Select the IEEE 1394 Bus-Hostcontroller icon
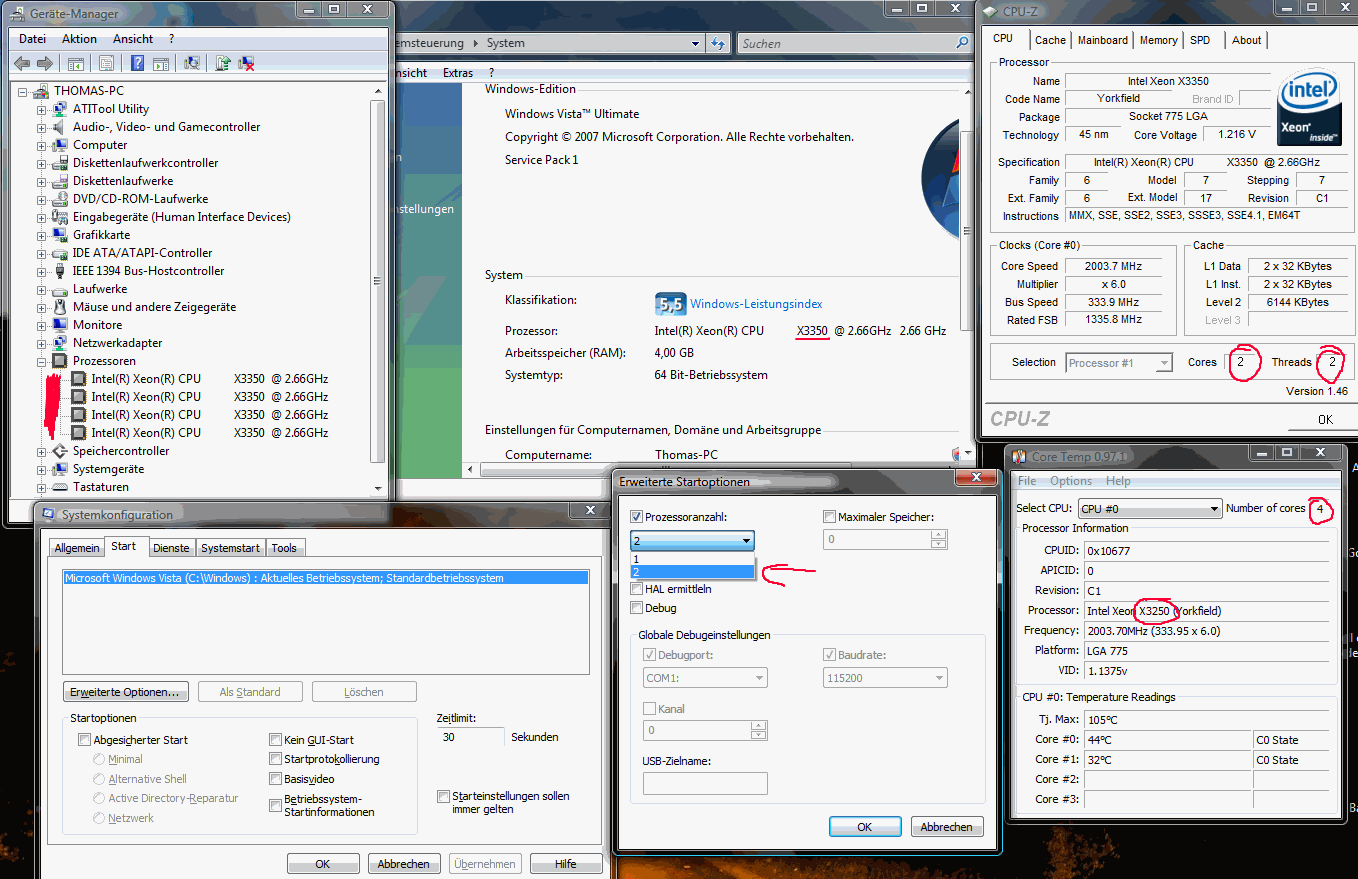The image size is (1358, 879). pos(60,271)
